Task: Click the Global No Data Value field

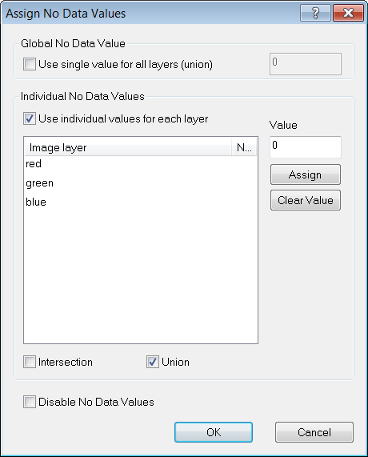Action: tap(305, 64)
